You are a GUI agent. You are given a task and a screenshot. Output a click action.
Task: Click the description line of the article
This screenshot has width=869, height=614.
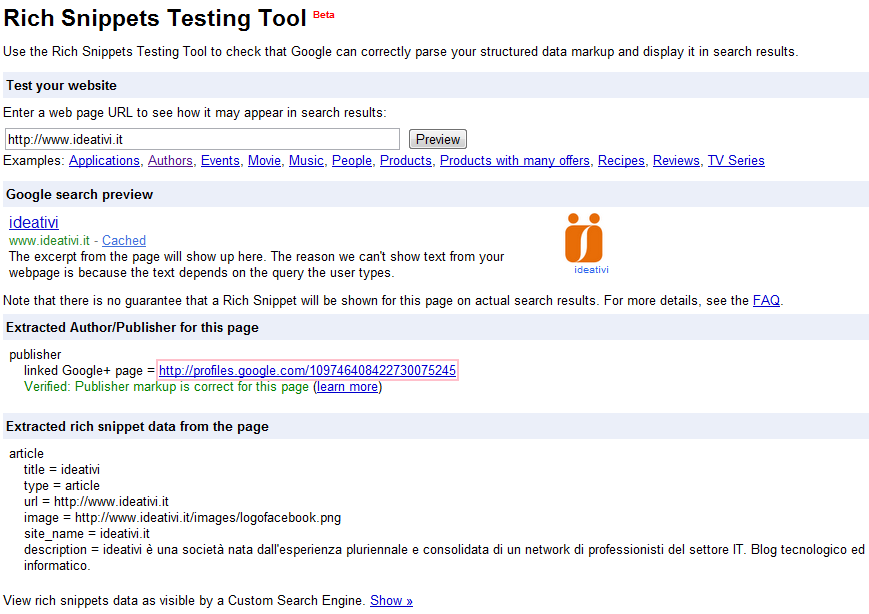444,557
